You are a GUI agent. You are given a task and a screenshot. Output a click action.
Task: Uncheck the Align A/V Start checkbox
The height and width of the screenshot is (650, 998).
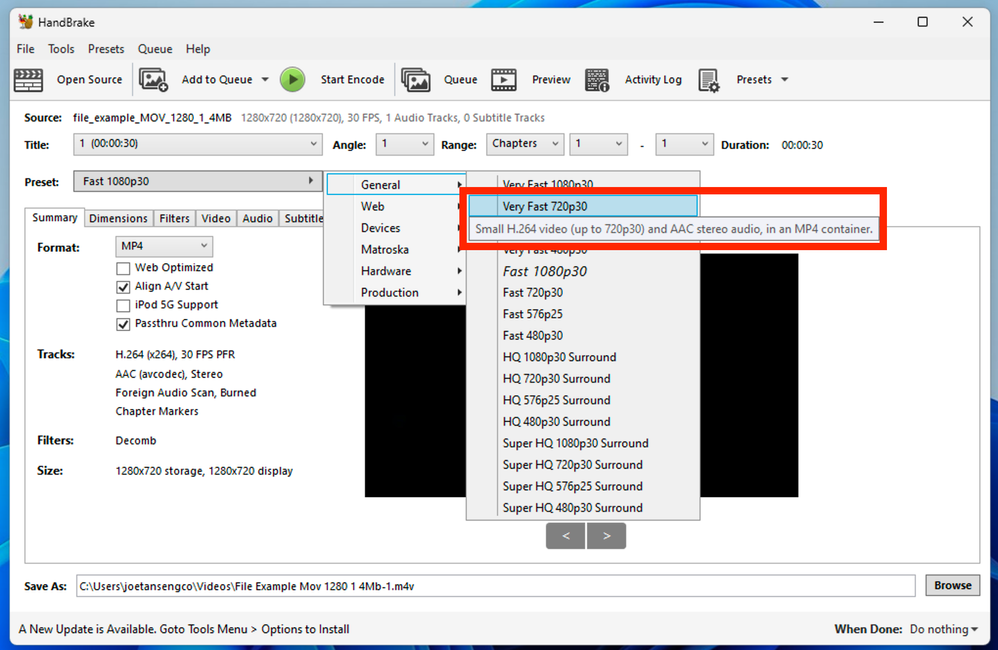(x=123, y=286)
